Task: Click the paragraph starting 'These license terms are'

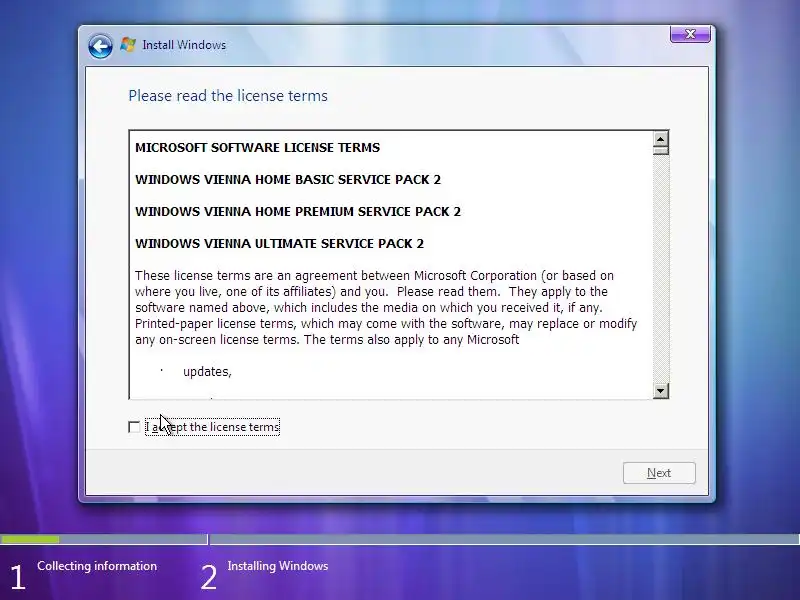Action: pyautogui.click(x=386, y=308)
